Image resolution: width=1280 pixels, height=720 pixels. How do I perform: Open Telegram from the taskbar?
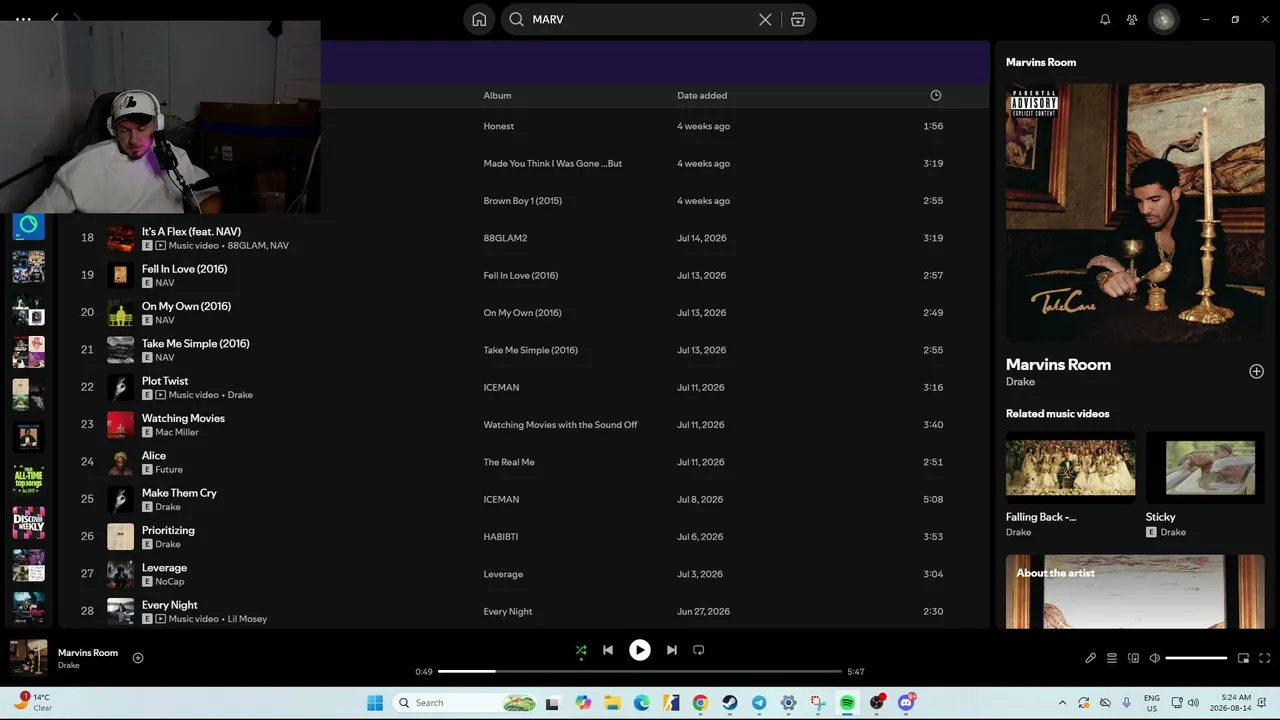(759, 703)
